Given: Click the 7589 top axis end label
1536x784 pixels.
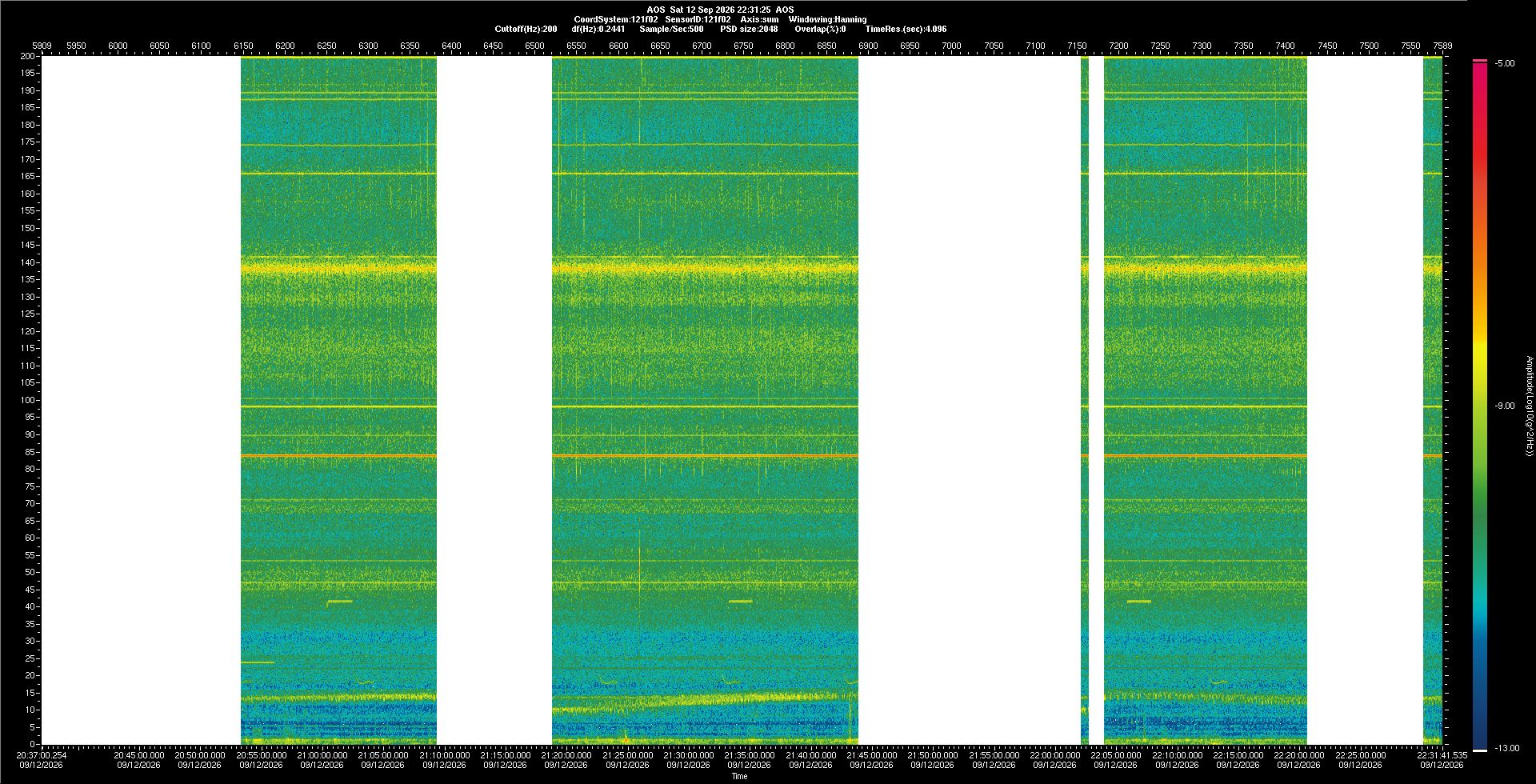Looking at the screenshot, I should (x=1442, y=46).
